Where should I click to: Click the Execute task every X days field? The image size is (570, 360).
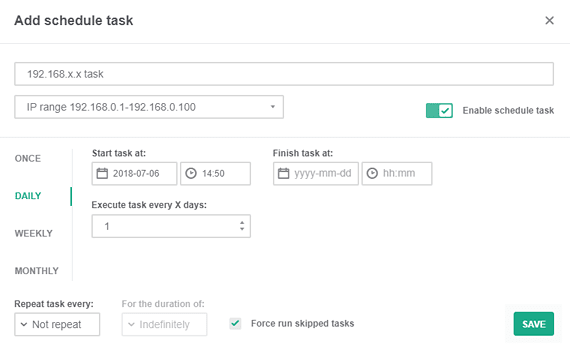pyautogui.click(x=171, y=226)
